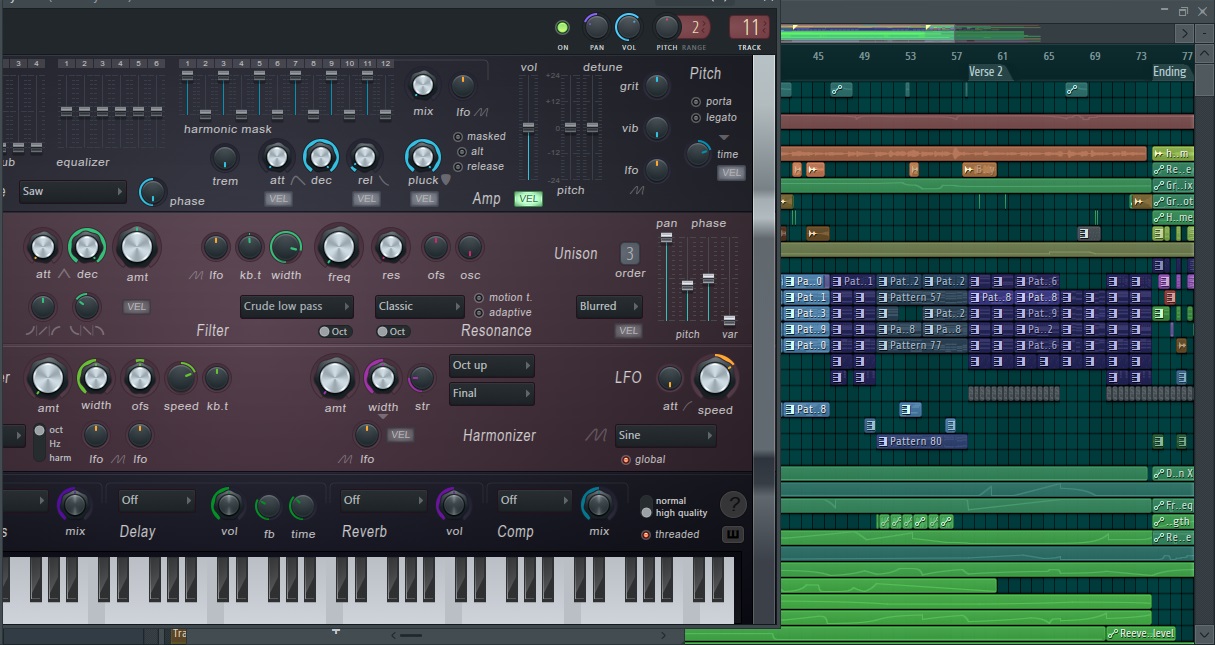Viewport: 1215px width, 645px height.
Task: Click the vib knob
Action: coord(657,128)
